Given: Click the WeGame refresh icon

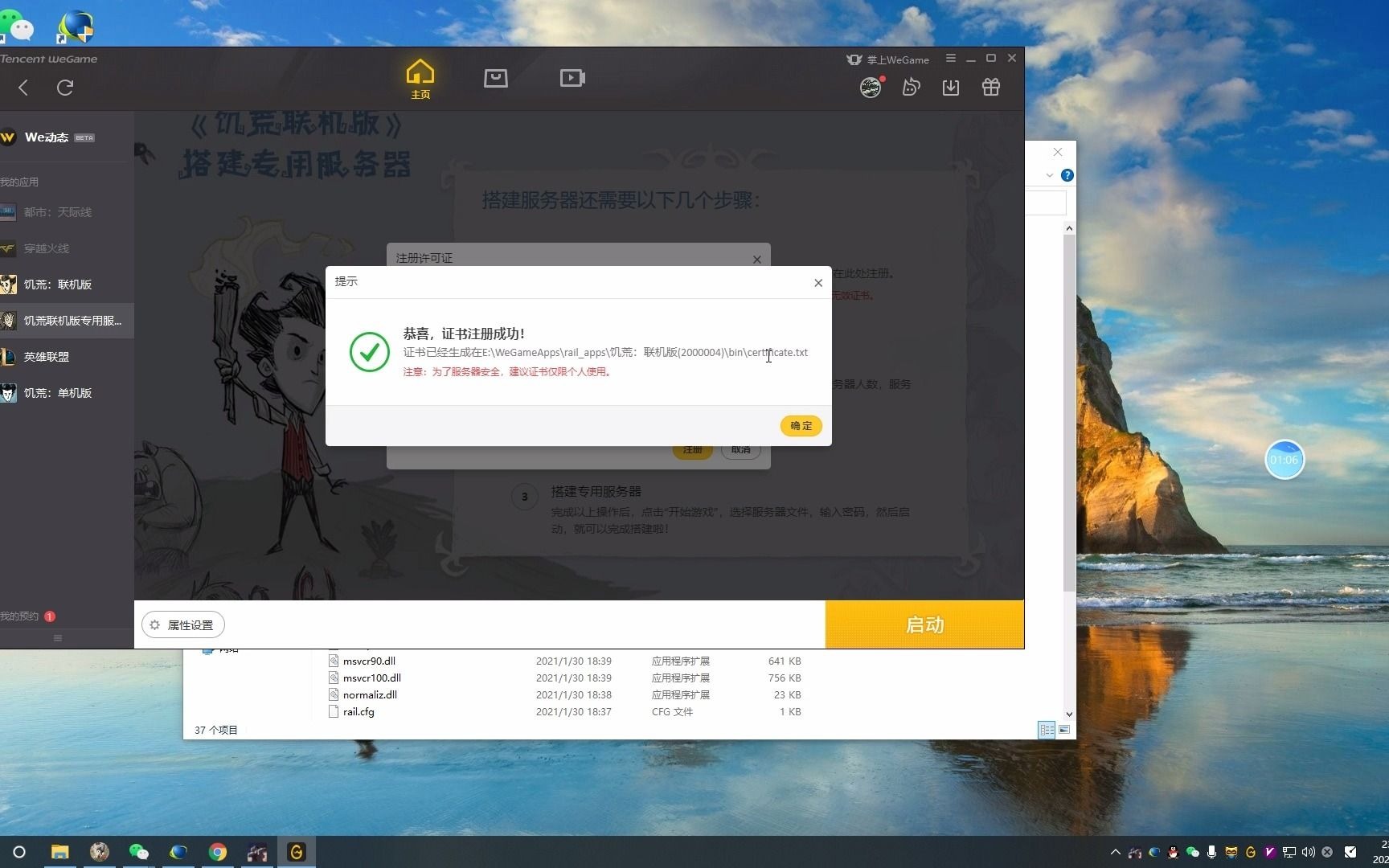Looking at the screenshot, I should click(65, 88).
